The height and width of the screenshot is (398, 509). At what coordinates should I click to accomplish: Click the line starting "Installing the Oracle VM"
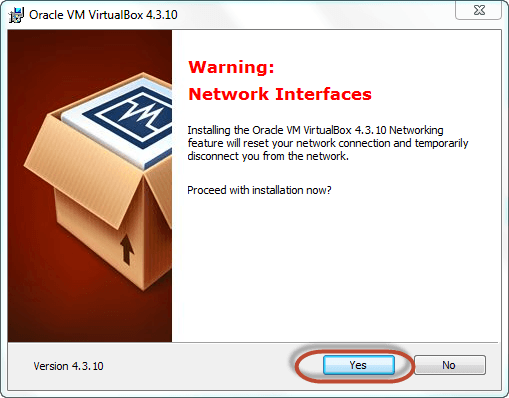[x=315, y=130]
